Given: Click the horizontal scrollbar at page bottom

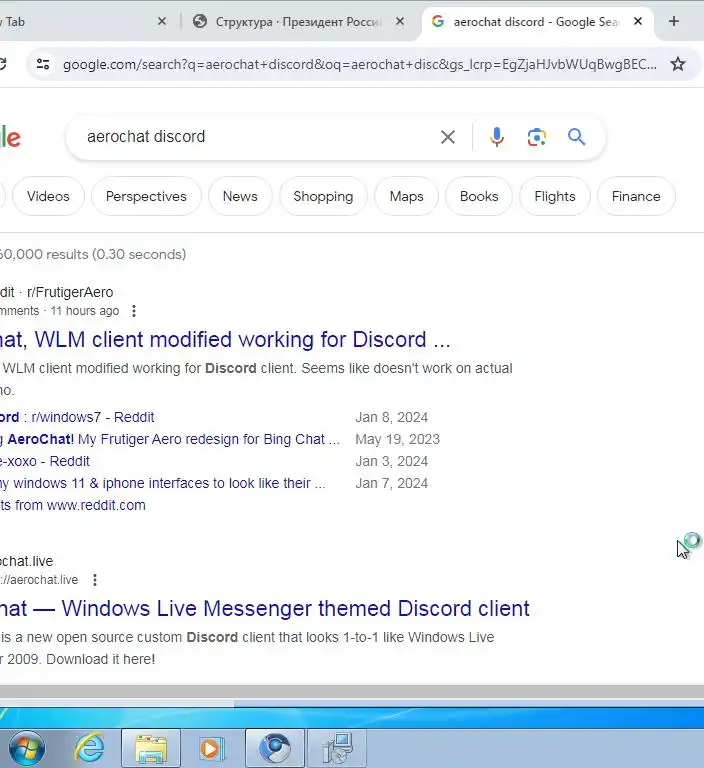Looking at the screenshot, I should point(352,692).
